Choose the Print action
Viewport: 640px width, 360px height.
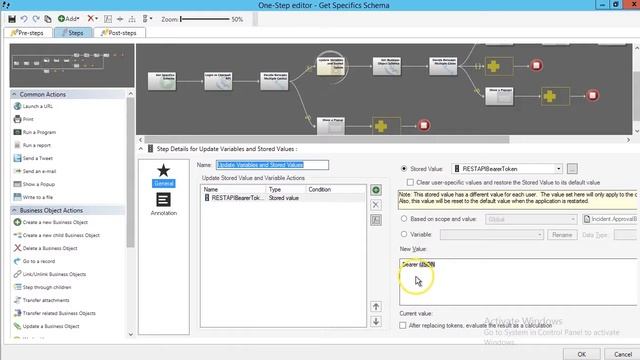click(x=24, y=119)
